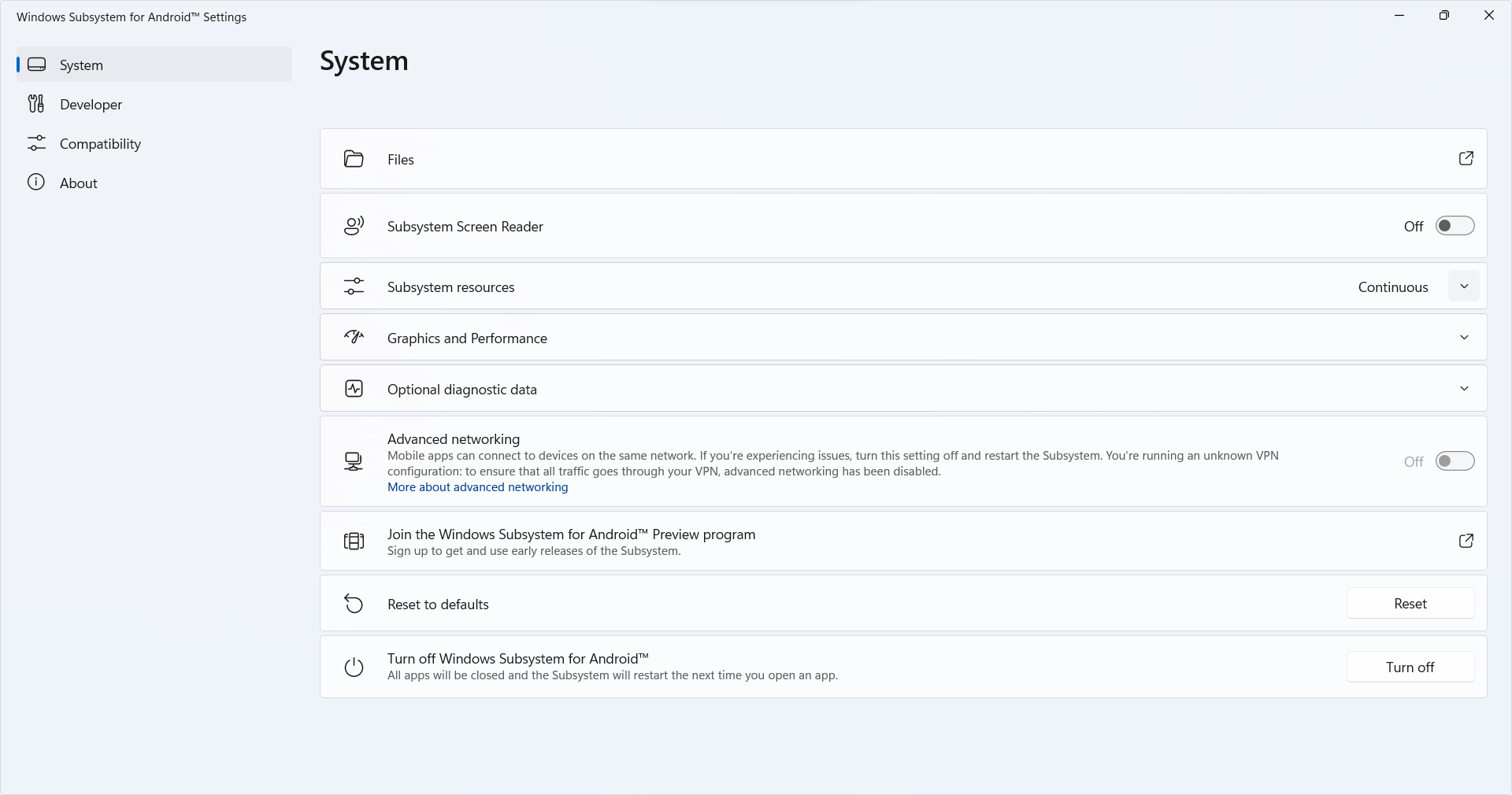Toggle the Advanced networking switch

1455,461
